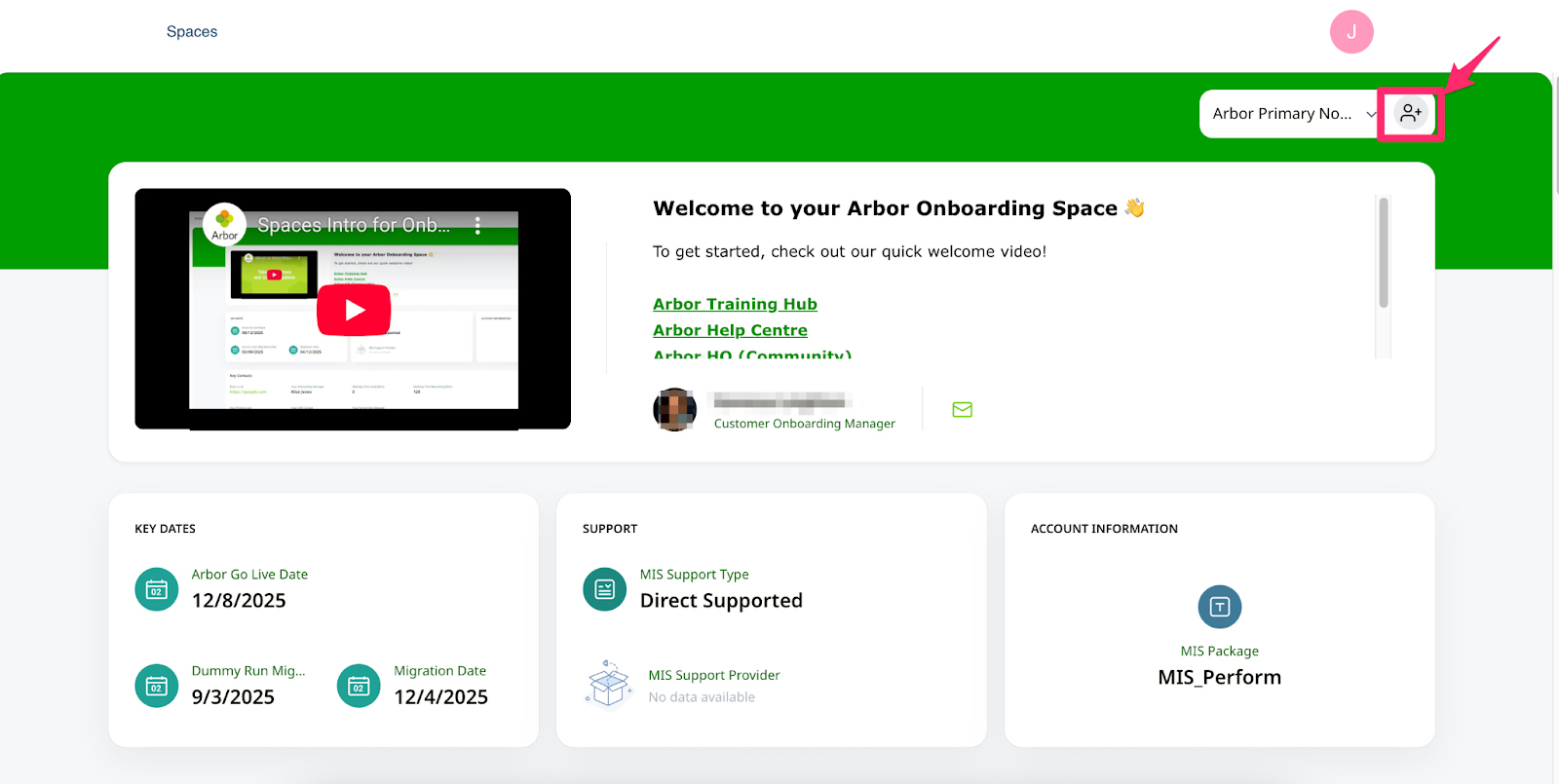The height and width of the screenshot is (784, 1559).
Task: Click the Arbor Go Live Date calendar icon
Action: point(156,589)
